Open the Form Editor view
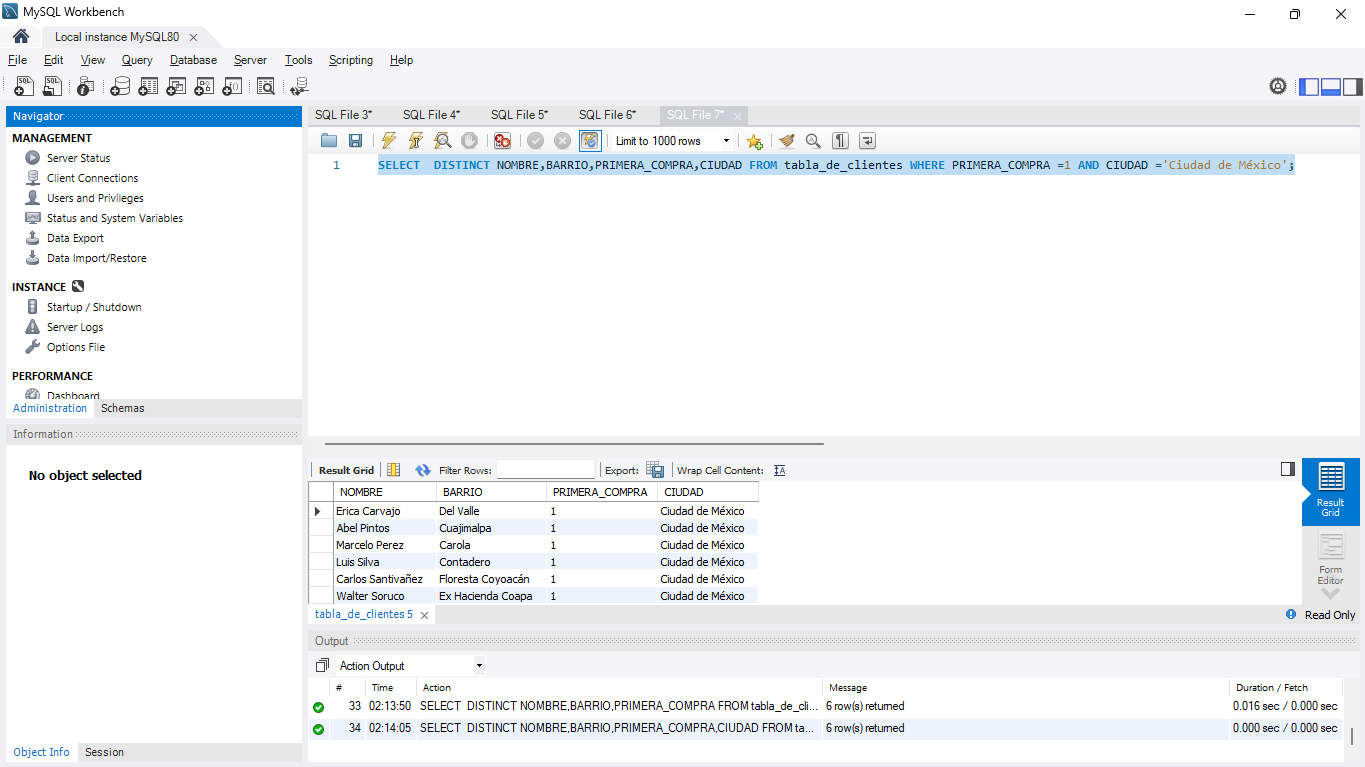This screenshot has height=767, width=1365. 1330,558
